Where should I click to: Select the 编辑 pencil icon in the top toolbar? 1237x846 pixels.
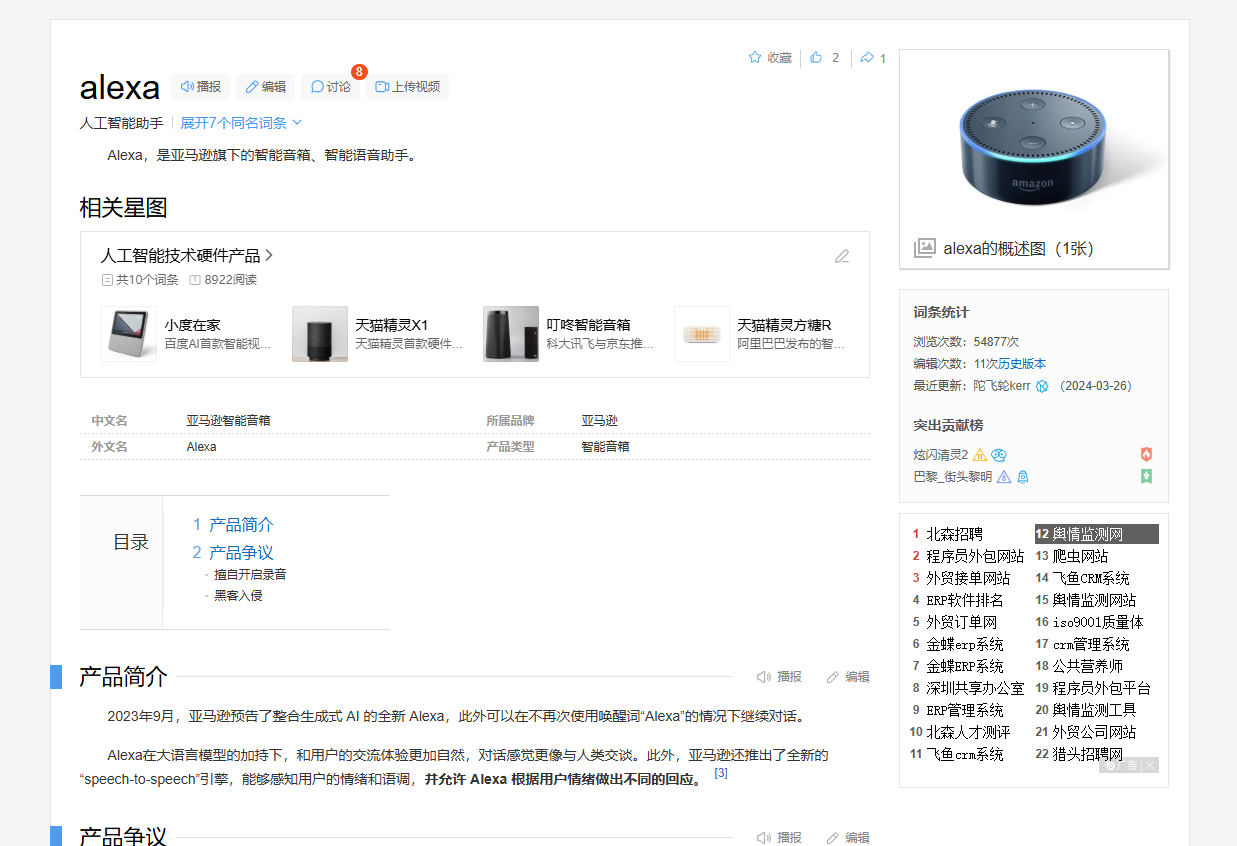pyautogui.click(x=252, y=86)
